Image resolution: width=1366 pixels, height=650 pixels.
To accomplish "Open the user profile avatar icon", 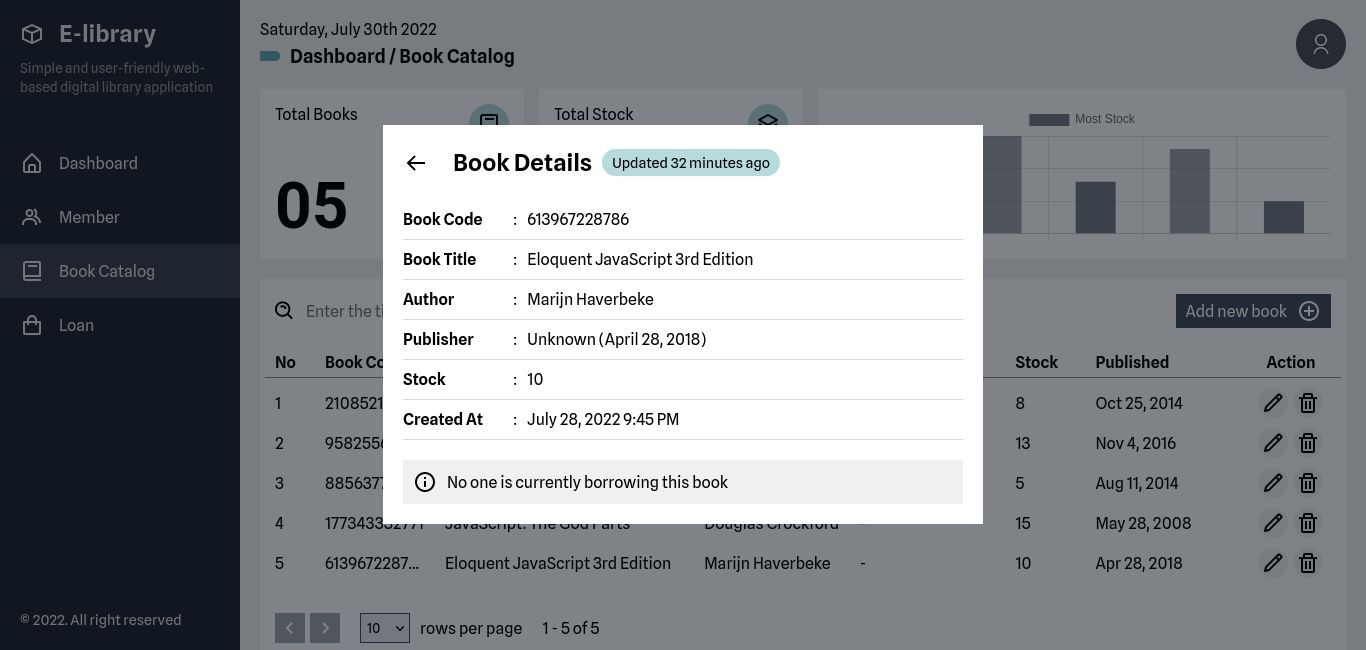I will coord(1320,44).
